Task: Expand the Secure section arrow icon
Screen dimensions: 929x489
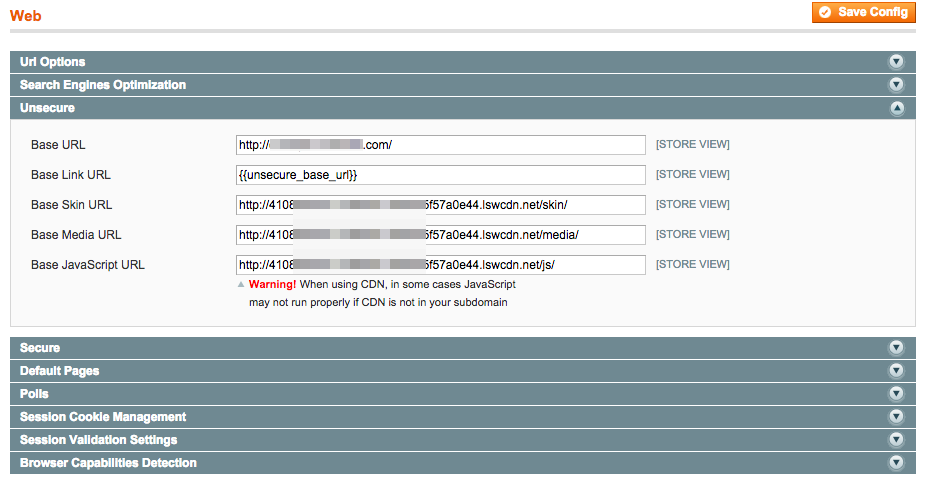Action: (x=896, y=348)
